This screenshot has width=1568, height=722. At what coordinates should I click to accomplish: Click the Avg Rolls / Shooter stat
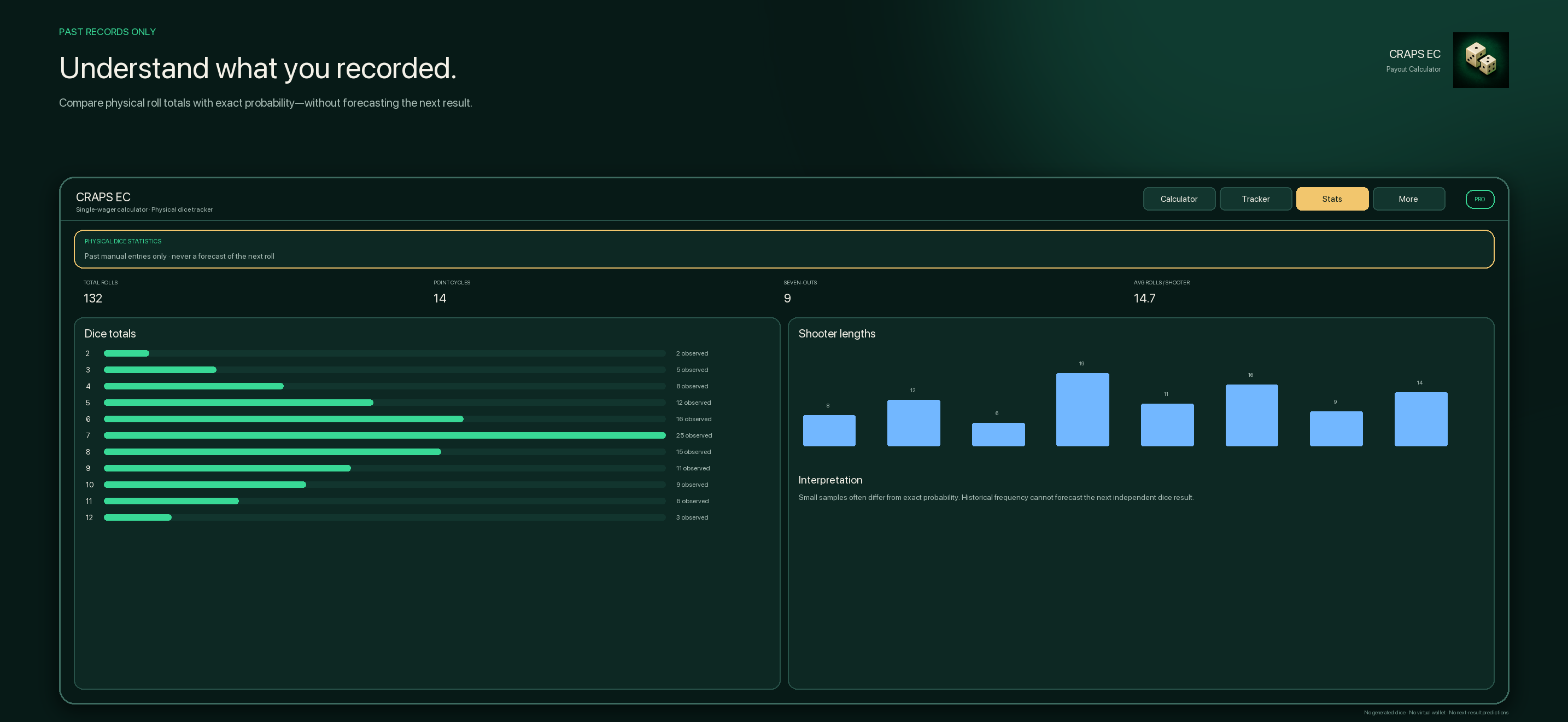coord(1161,292)
